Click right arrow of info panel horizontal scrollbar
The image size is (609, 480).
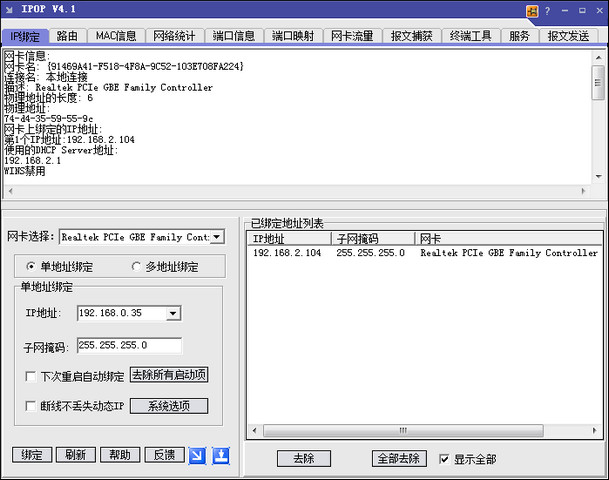tap(583, 191)
